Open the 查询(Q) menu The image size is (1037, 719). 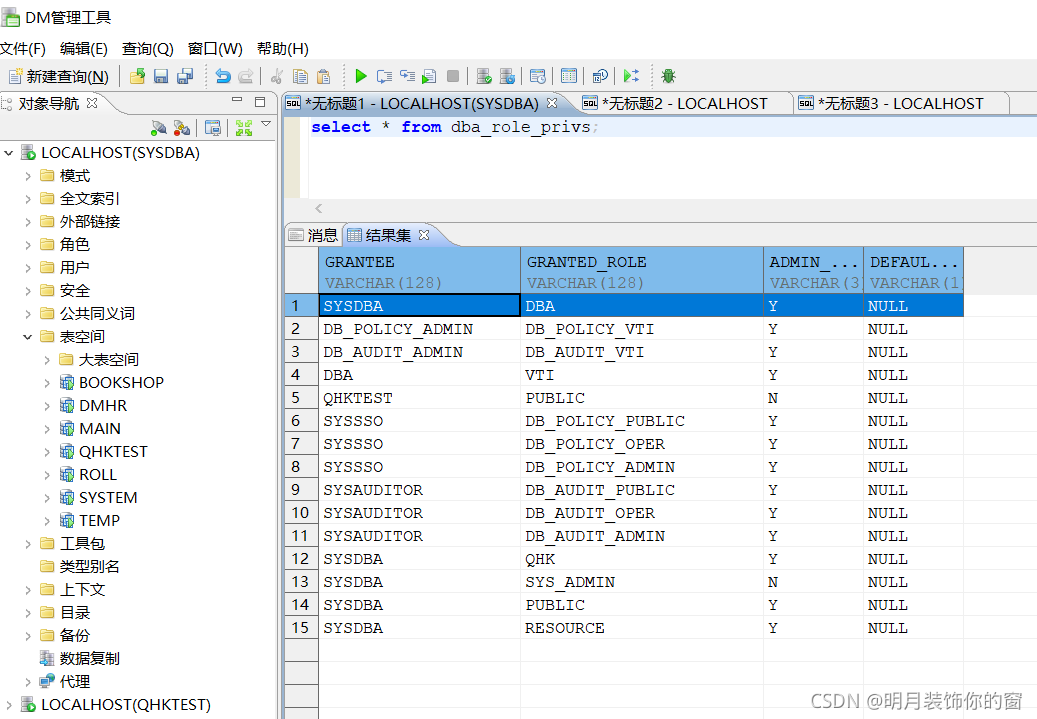[x=147, y=49]
